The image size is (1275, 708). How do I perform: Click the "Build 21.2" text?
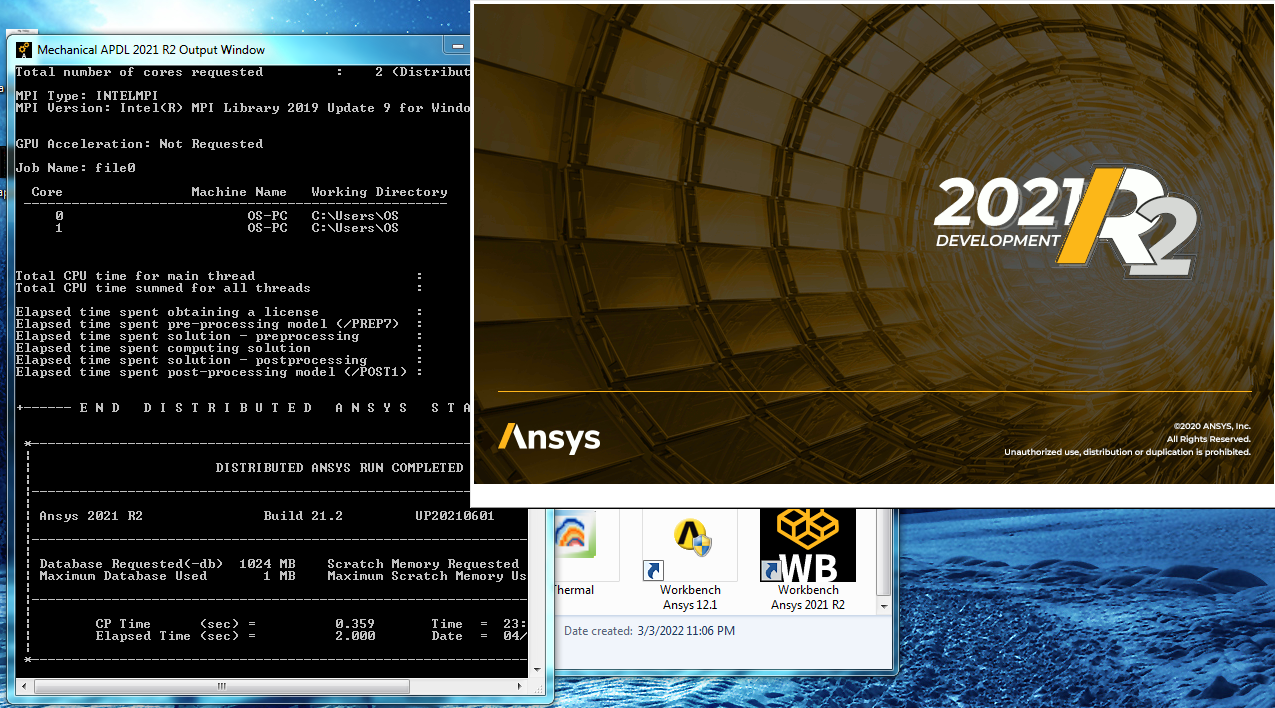tap(303, 516)
